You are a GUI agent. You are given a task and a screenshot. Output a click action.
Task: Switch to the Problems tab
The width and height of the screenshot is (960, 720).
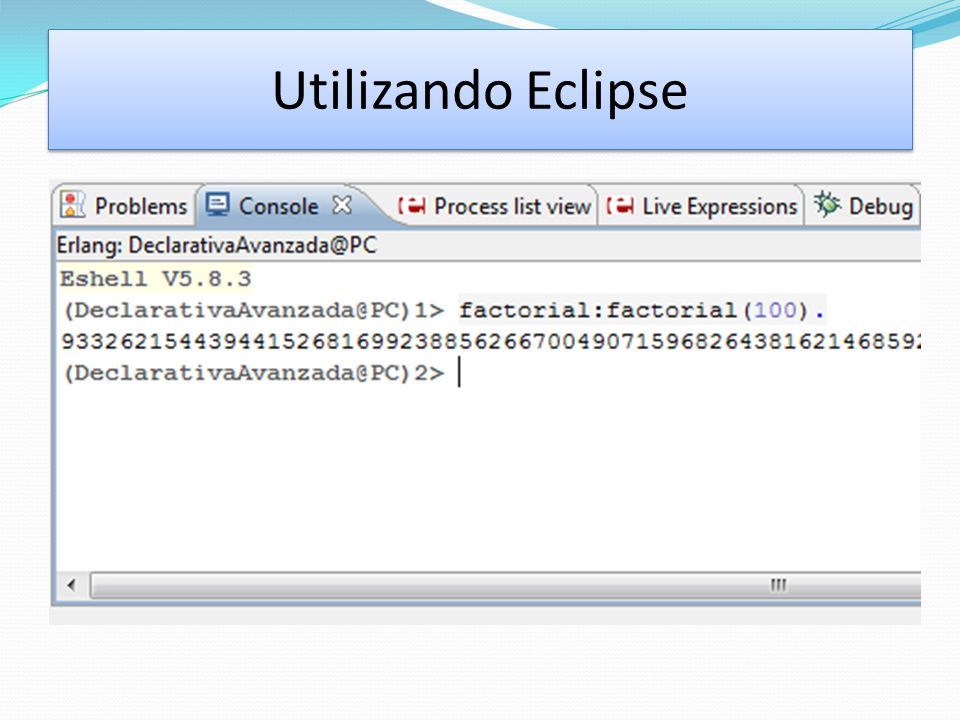125,206
